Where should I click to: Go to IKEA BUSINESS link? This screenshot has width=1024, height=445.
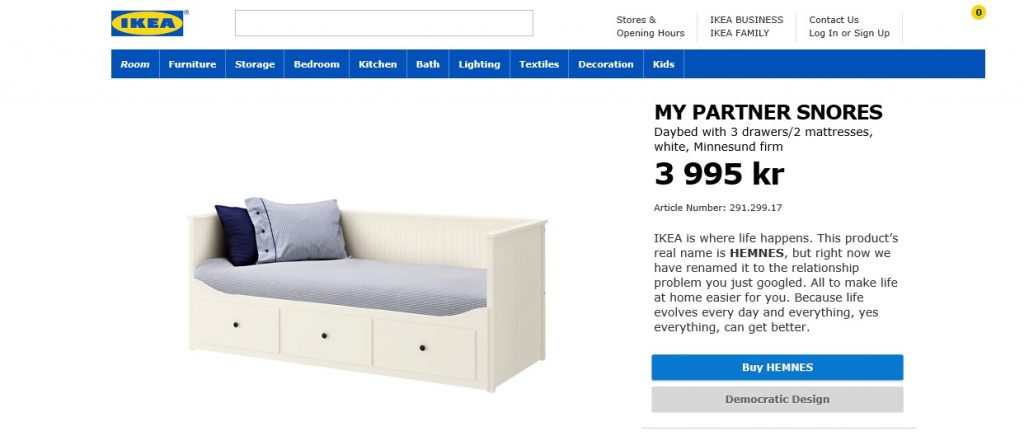point(746,19)
